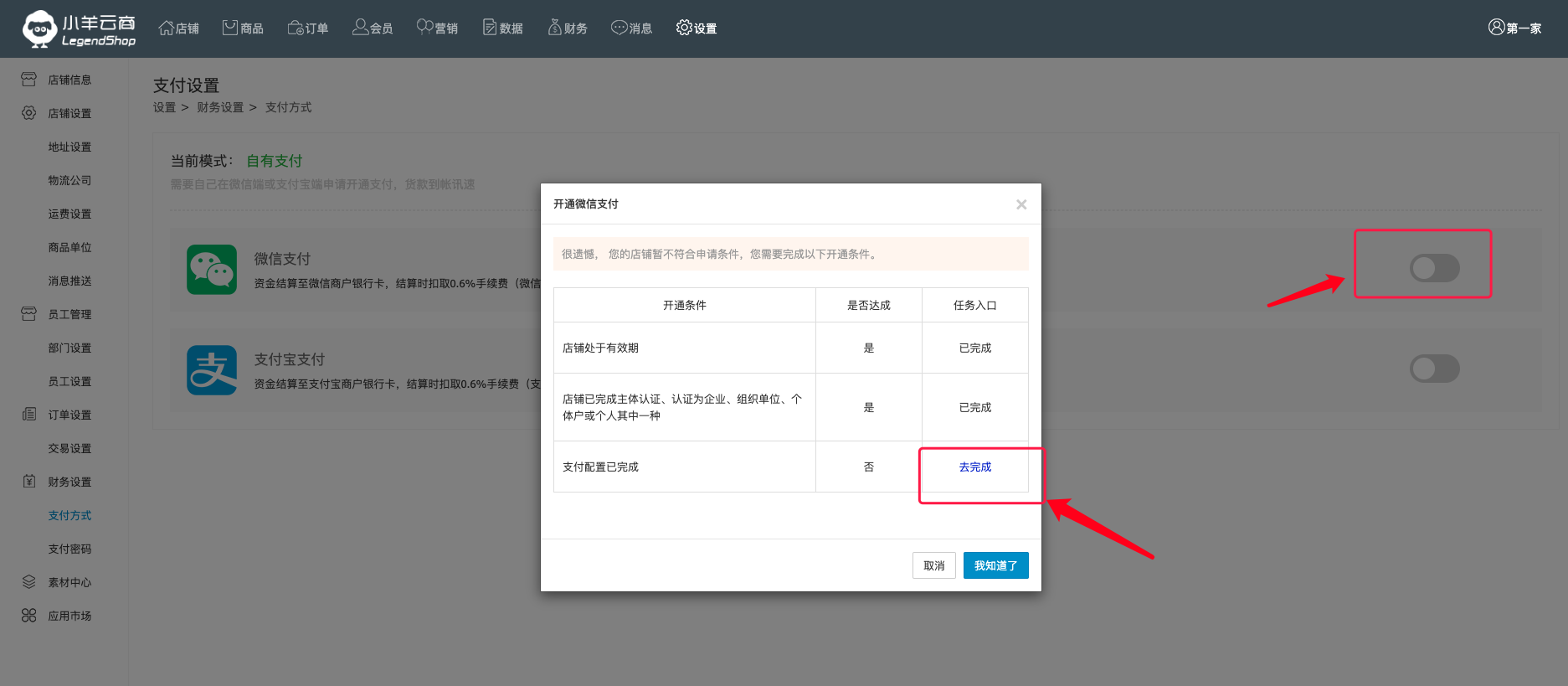Open 应用市场 in the sidebar
Screen dimensions: 1568x686
[69, 616]
